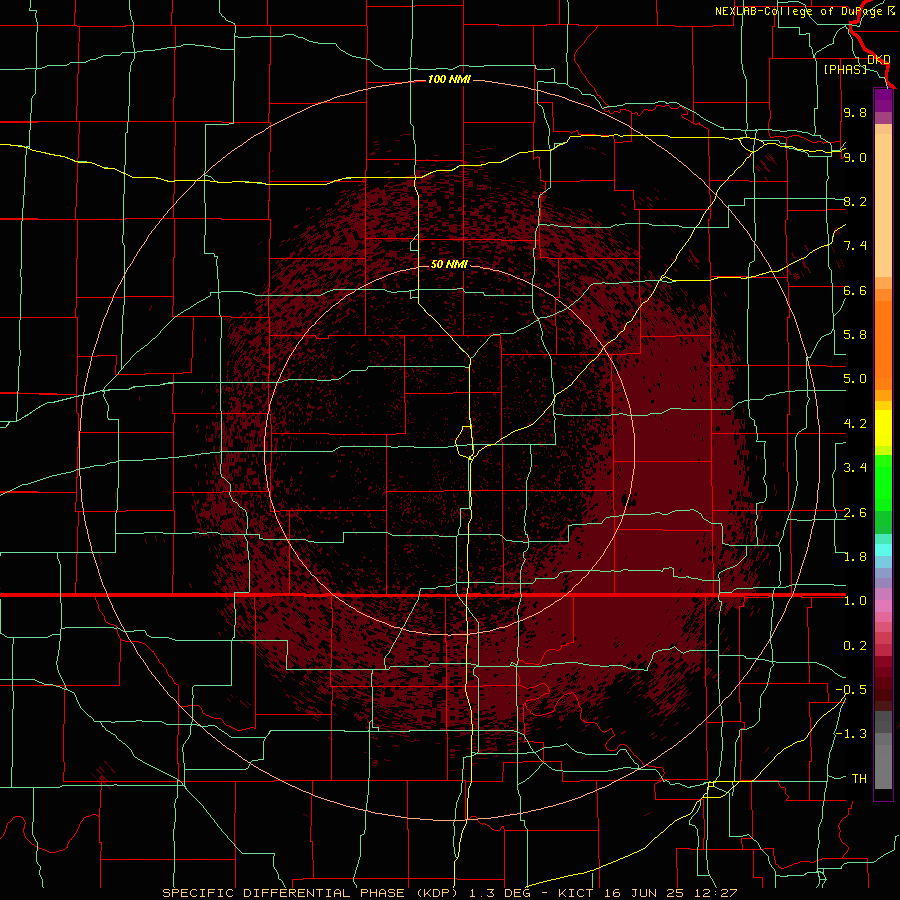Click the 9.0 value on color scale

click(x=855, y=157)
